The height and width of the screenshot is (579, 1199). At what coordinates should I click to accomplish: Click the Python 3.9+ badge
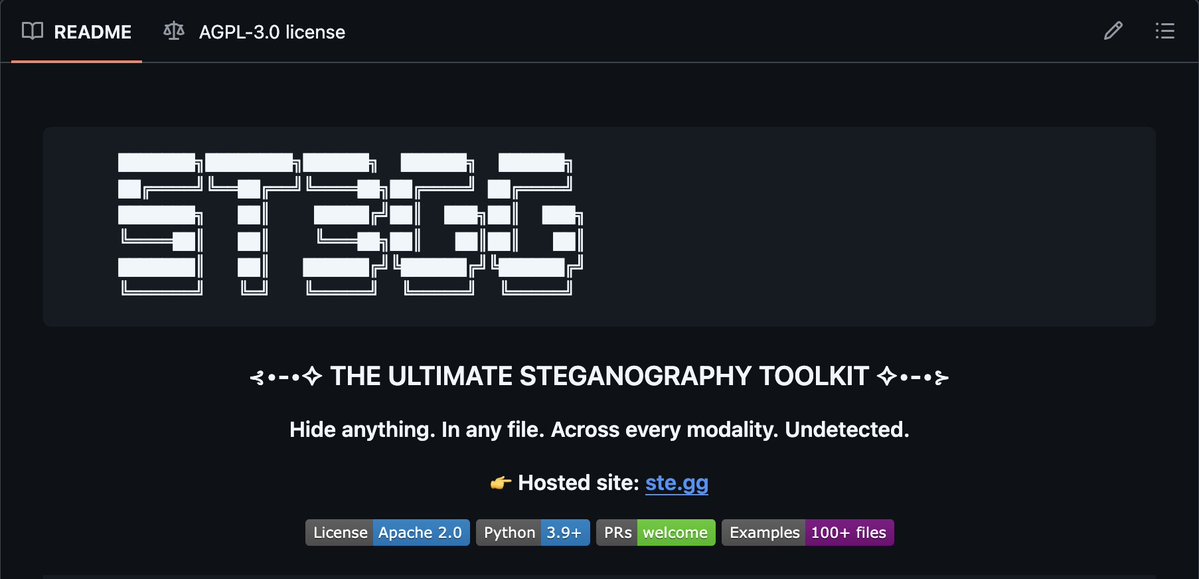[533, 532]
